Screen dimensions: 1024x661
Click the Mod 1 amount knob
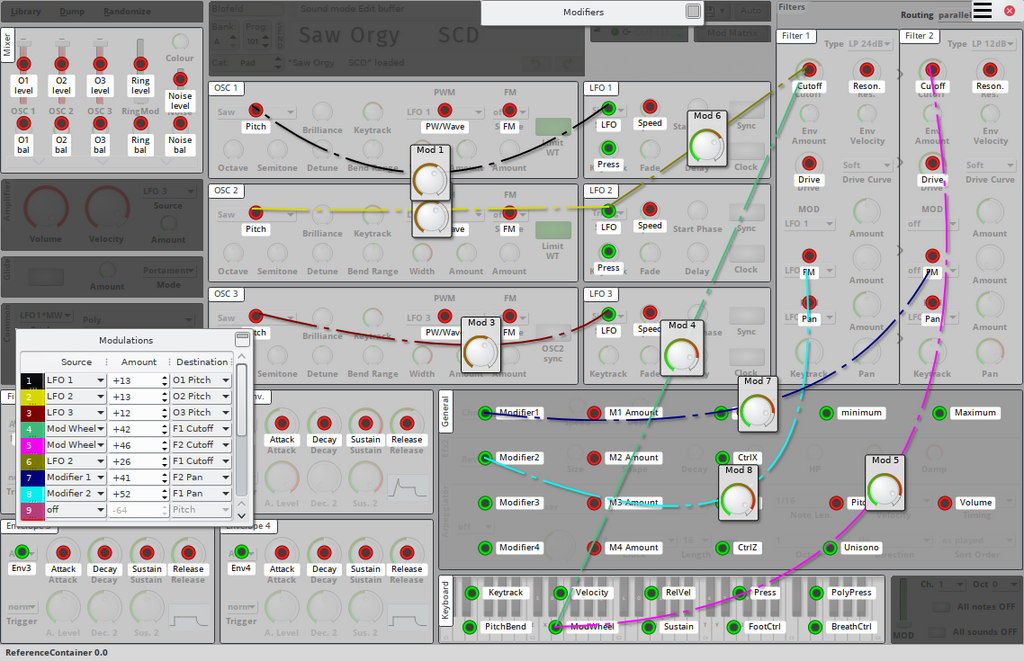431,180
